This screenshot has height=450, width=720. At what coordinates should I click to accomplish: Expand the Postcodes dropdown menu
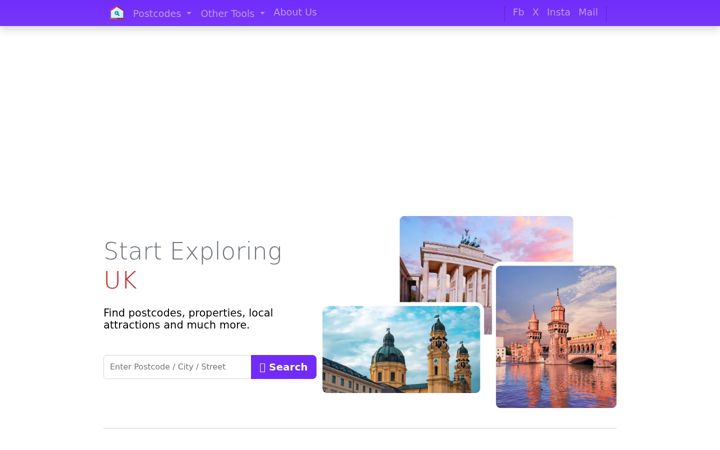tap(162, 13)
